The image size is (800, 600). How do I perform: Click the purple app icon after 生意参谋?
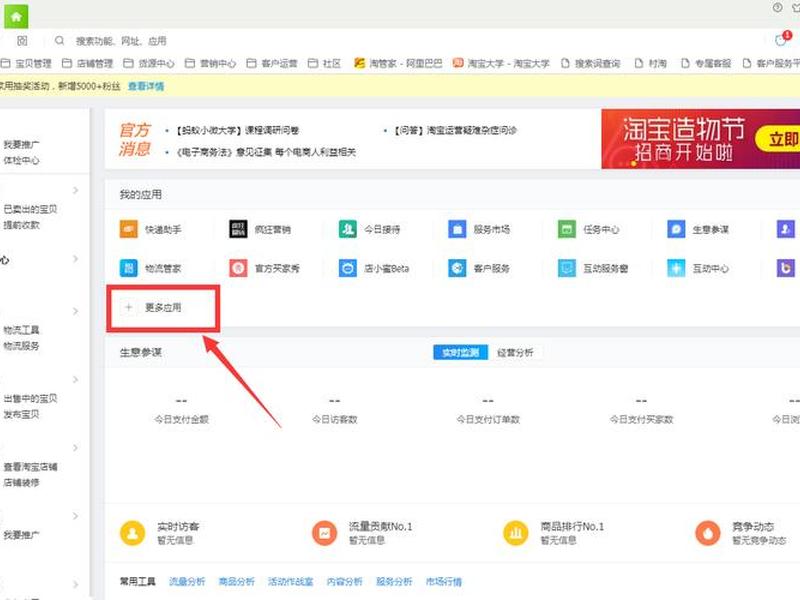(786, 229)
